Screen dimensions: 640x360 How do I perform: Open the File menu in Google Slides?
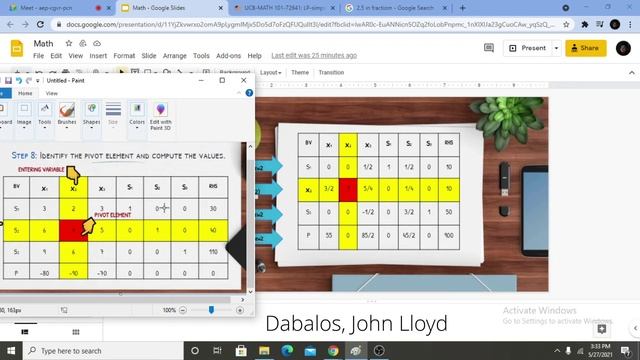(38, 56)
